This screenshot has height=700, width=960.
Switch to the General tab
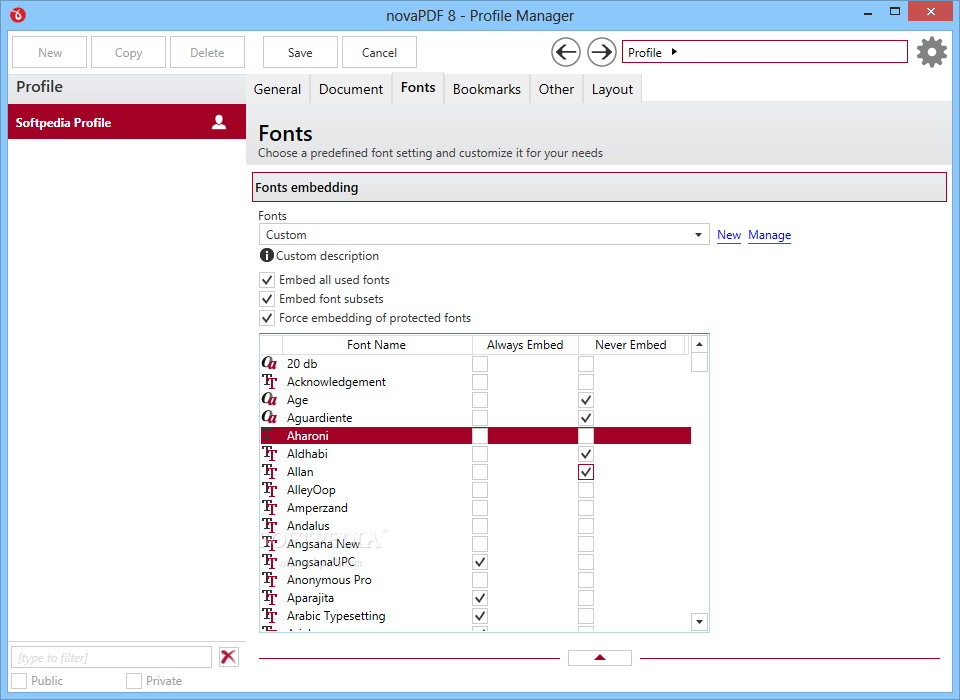point(277,89)
